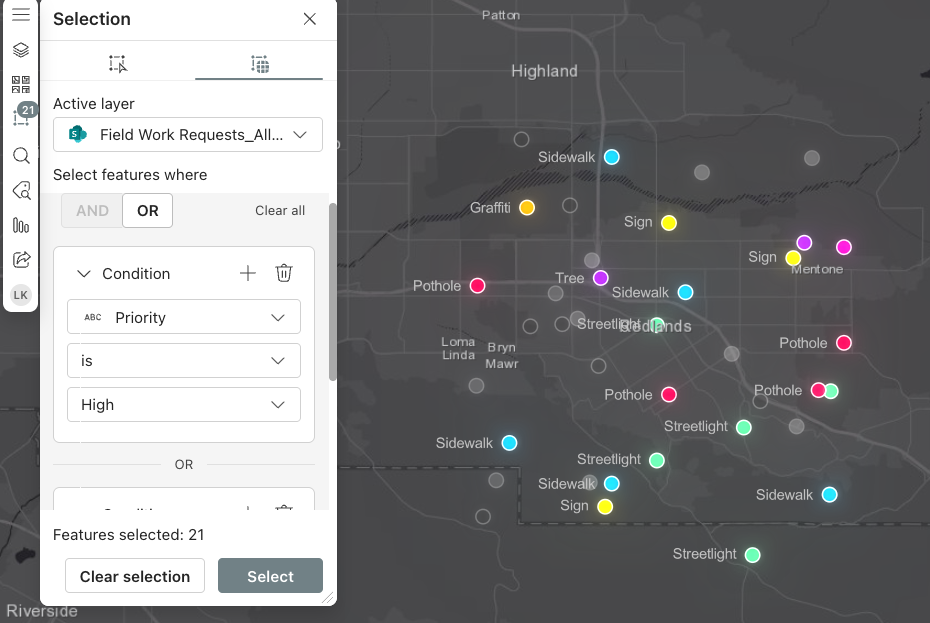
Task: Click the cyan Sidewalk point near Highland
Action: [x=611, y=157]
